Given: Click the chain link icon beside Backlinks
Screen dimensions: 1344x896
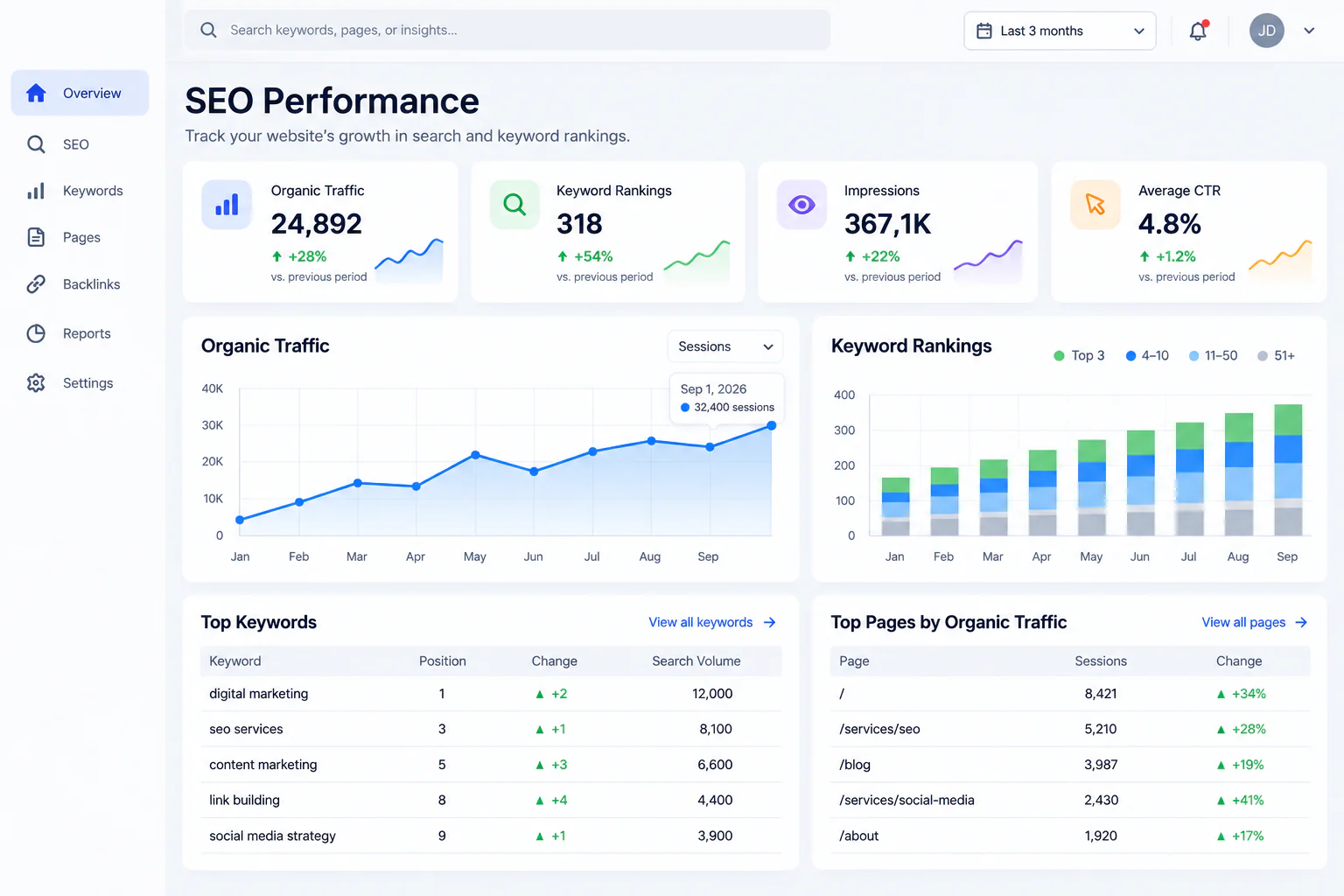Looking at the screenshot, I should [36, 284].
